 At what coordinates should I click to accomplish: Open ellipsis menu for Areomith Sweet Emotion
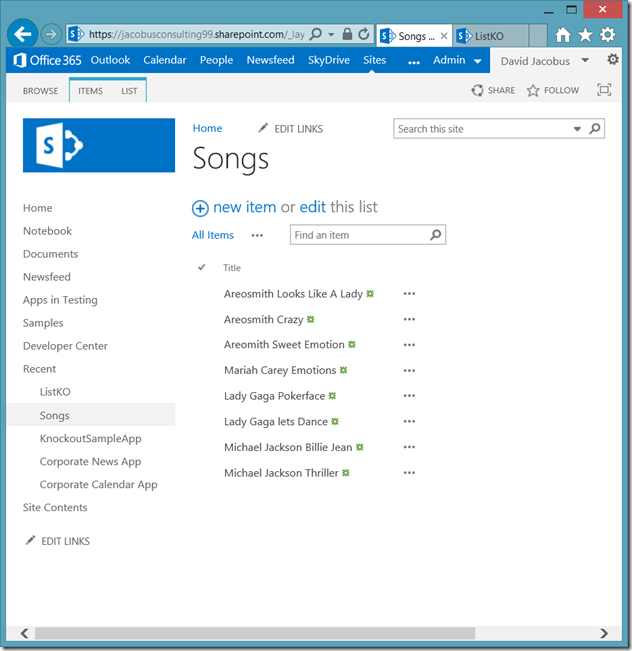coord(409,345)
